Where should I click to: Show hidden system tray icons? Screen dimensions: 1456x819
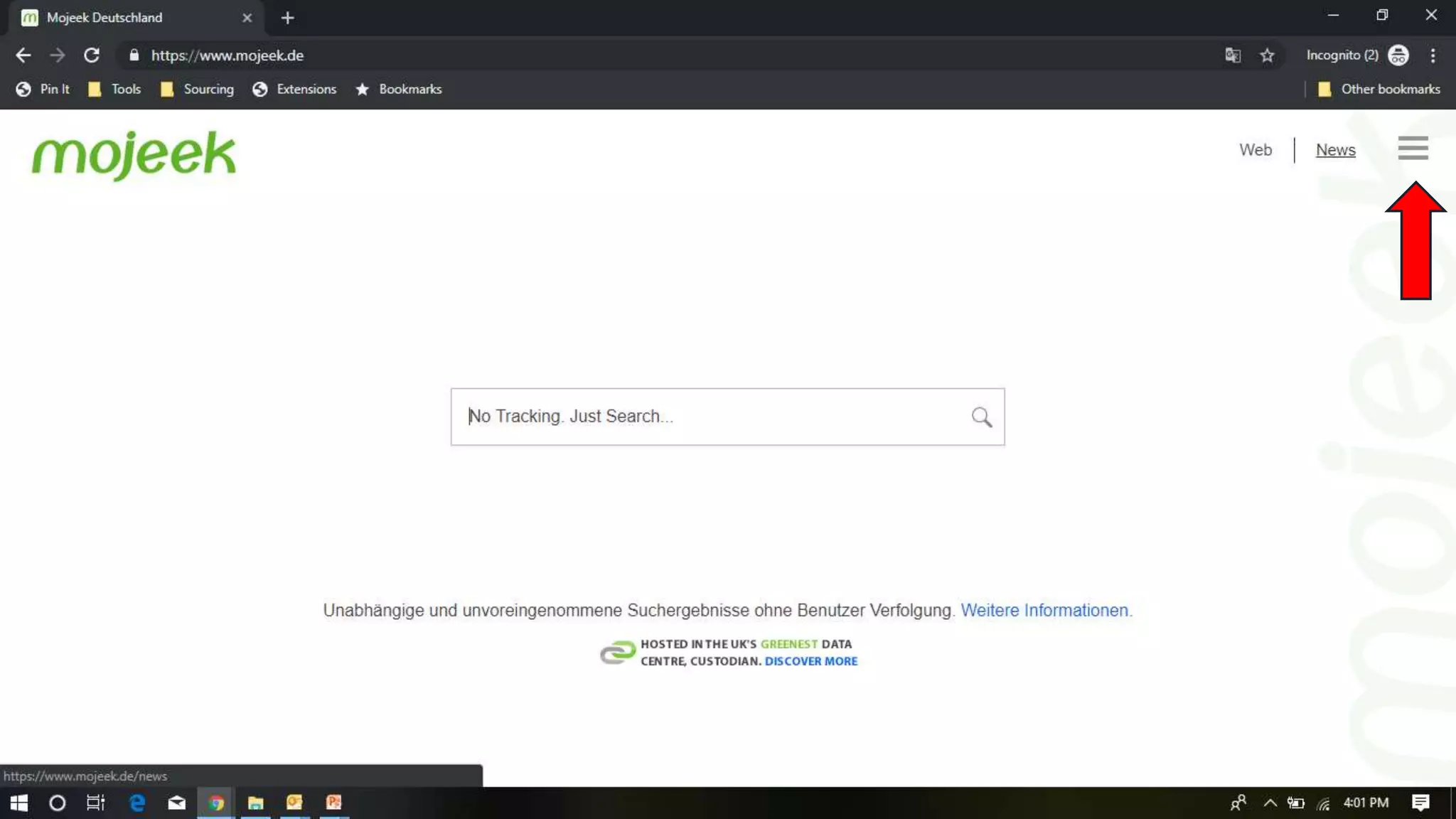coord(1270,803)
